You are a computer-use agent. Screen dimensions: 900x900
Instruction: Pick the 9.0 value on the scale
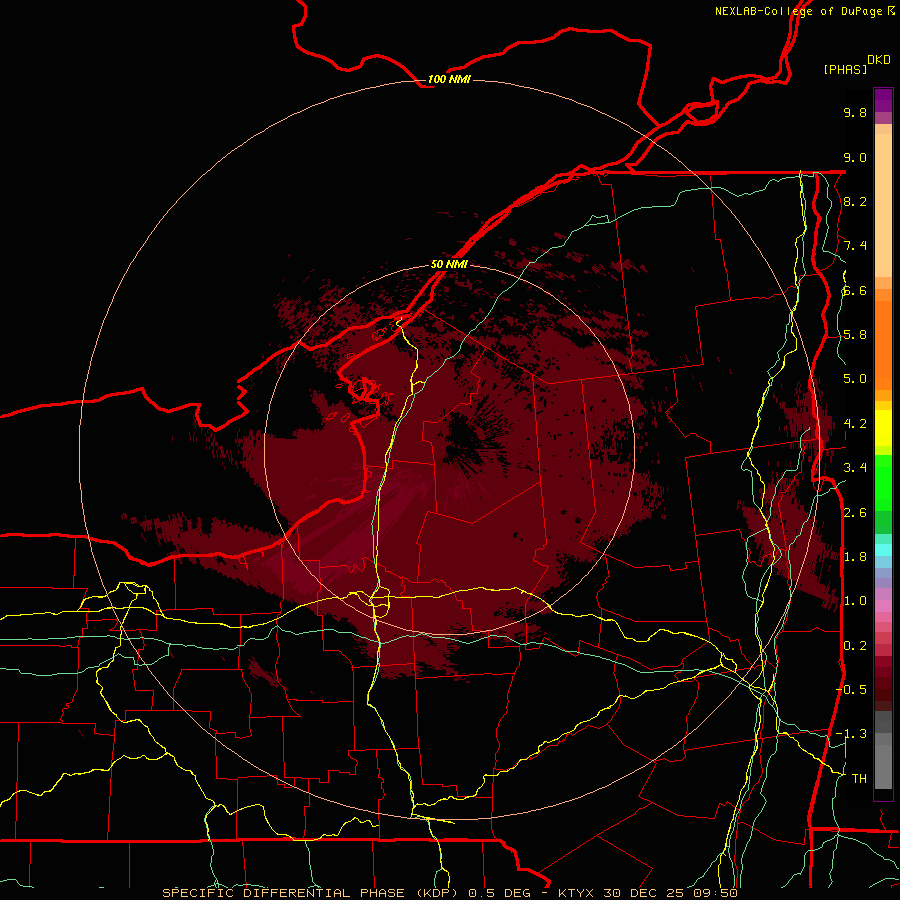(x=855, y=157)
